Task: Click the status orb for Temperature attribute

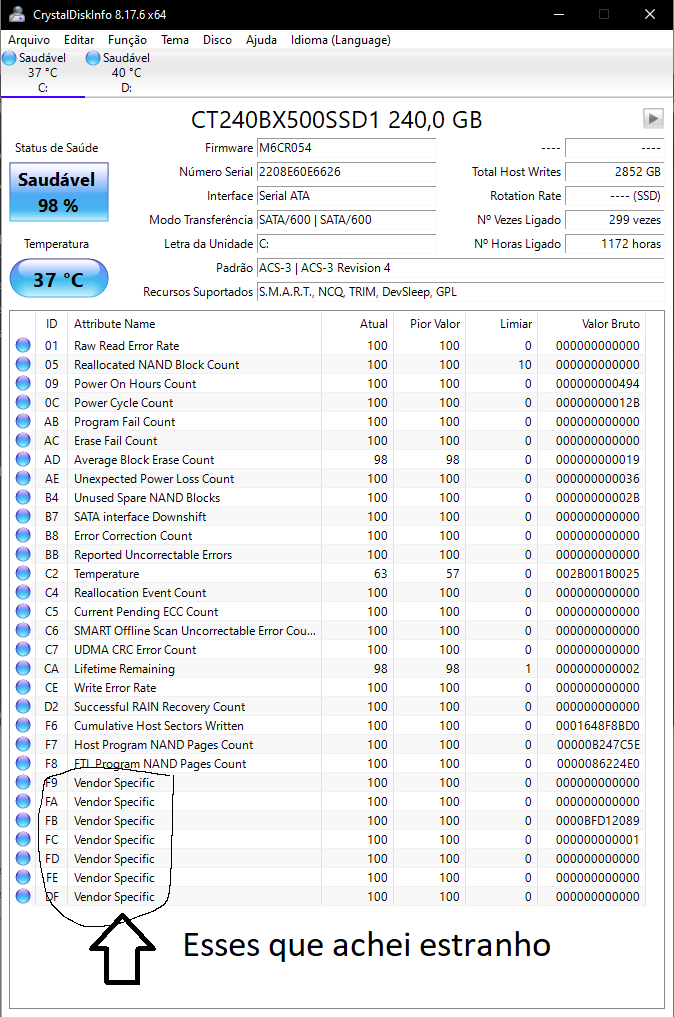Action: pos(23,573)
